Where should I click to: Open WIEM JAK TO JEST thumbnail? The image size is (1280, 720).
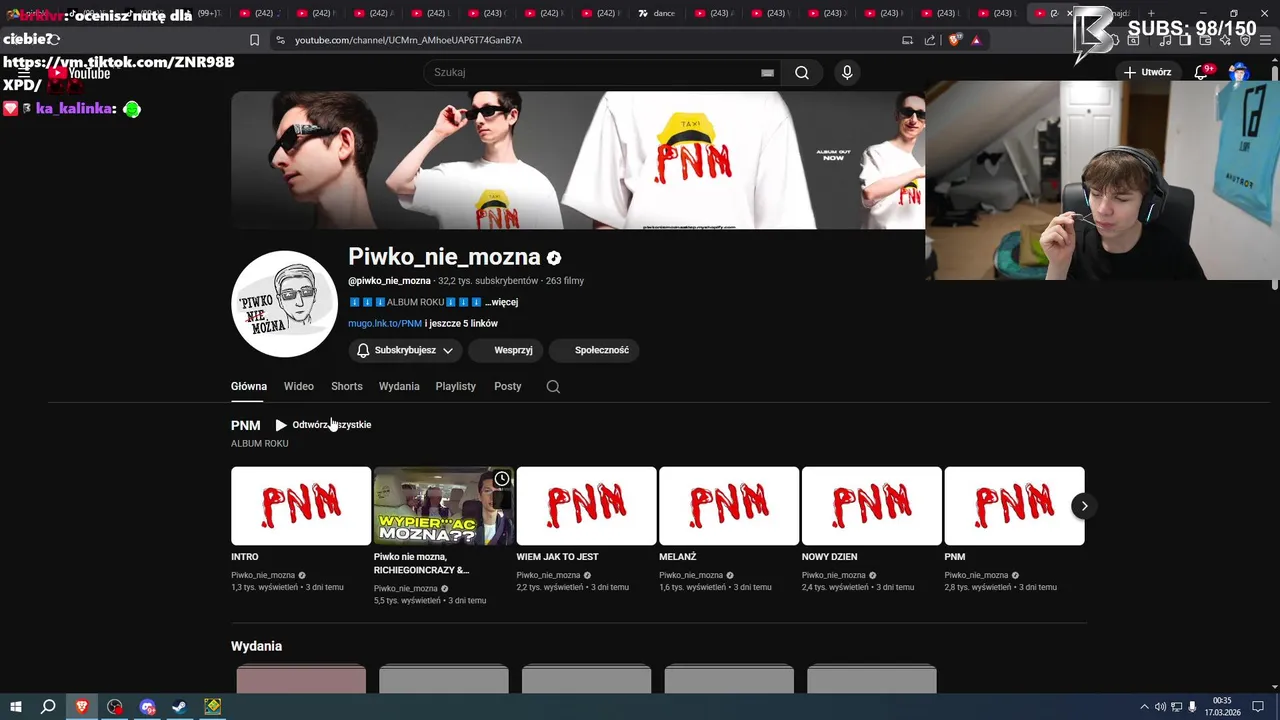tap(586, 506)
